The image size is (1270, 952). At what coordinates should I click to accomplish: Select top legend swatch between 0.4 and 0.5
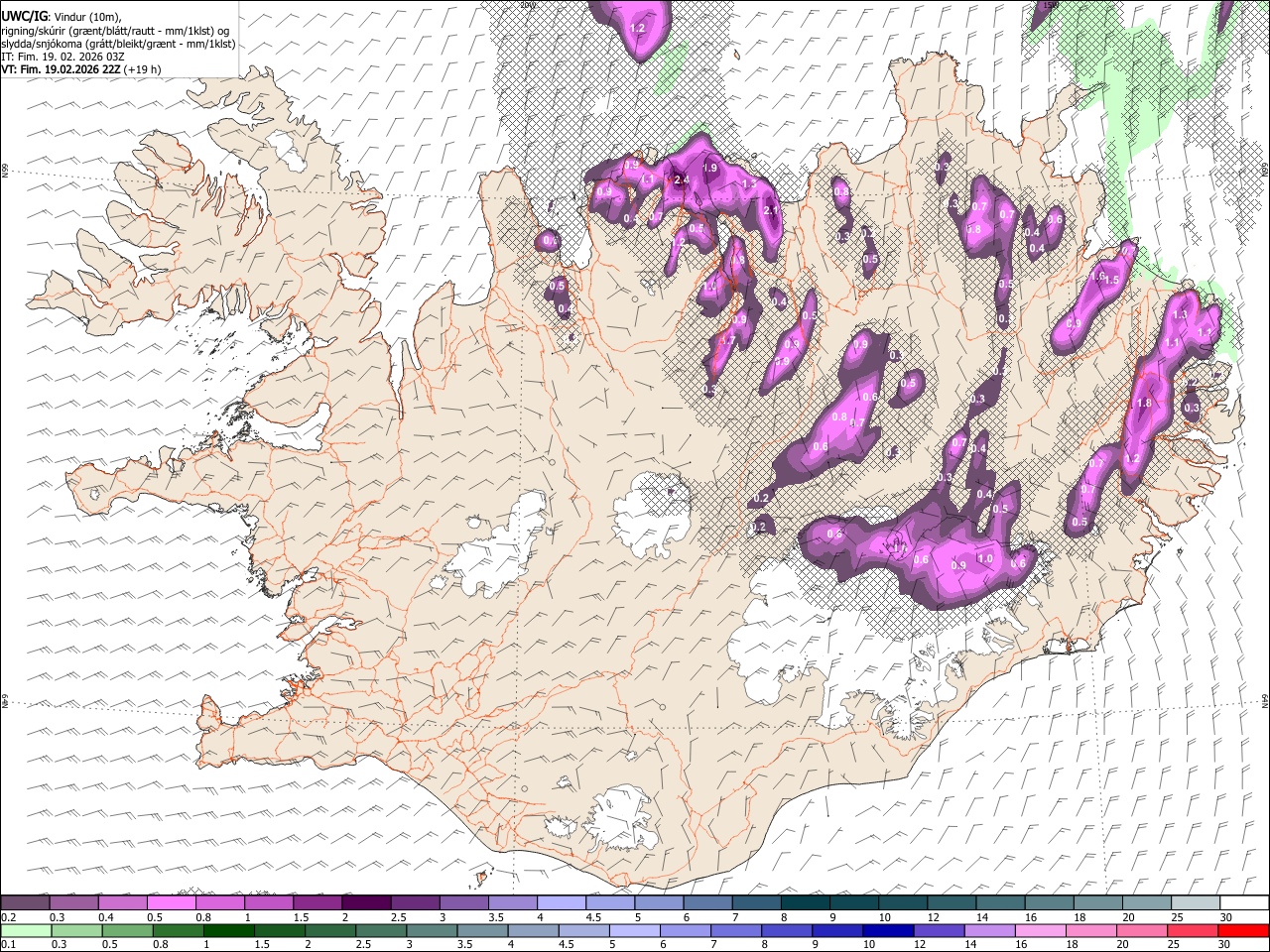coord(122,902)
